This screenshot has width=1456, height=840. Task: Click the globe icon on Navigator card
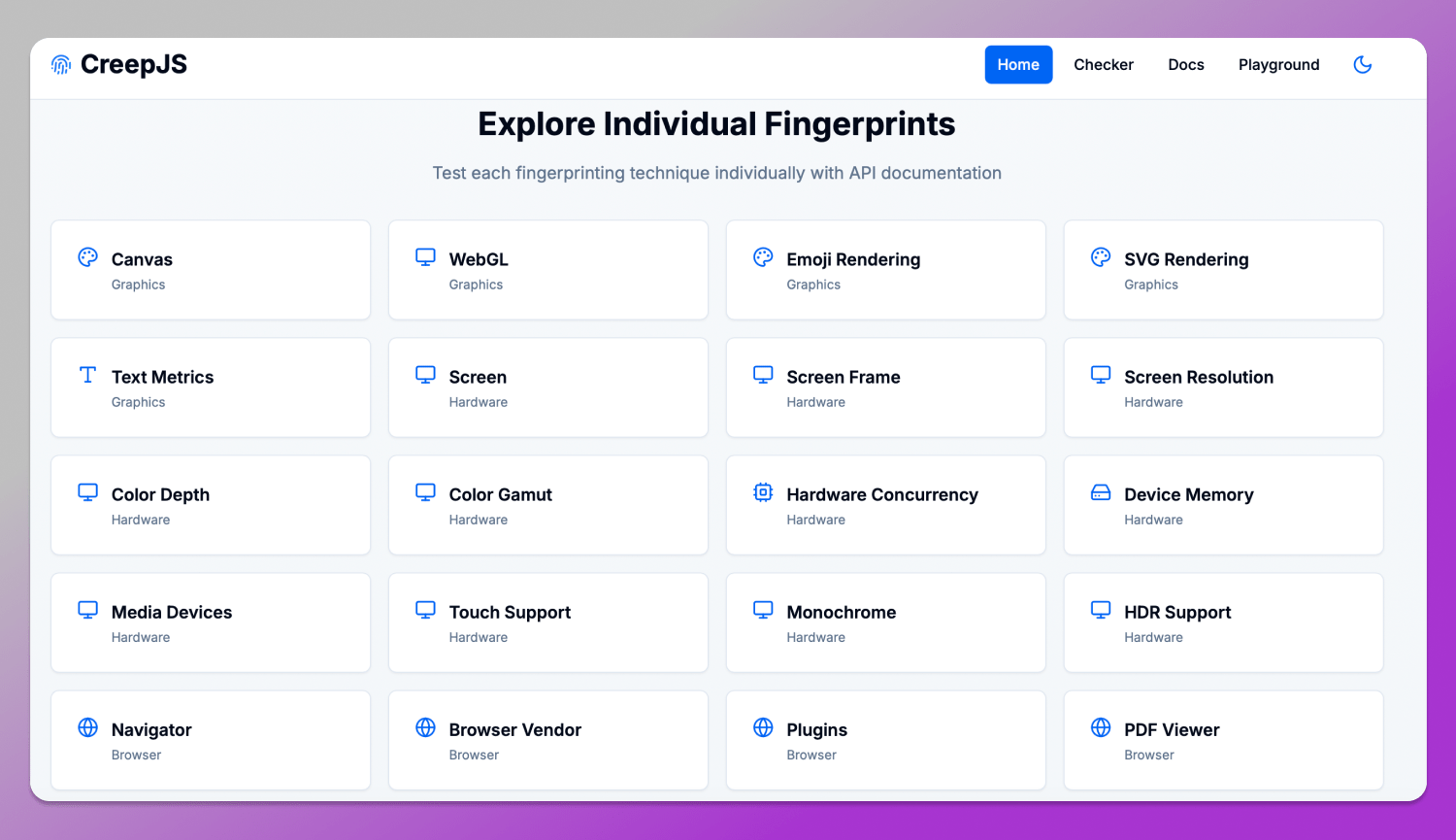(x=87, y=727)
